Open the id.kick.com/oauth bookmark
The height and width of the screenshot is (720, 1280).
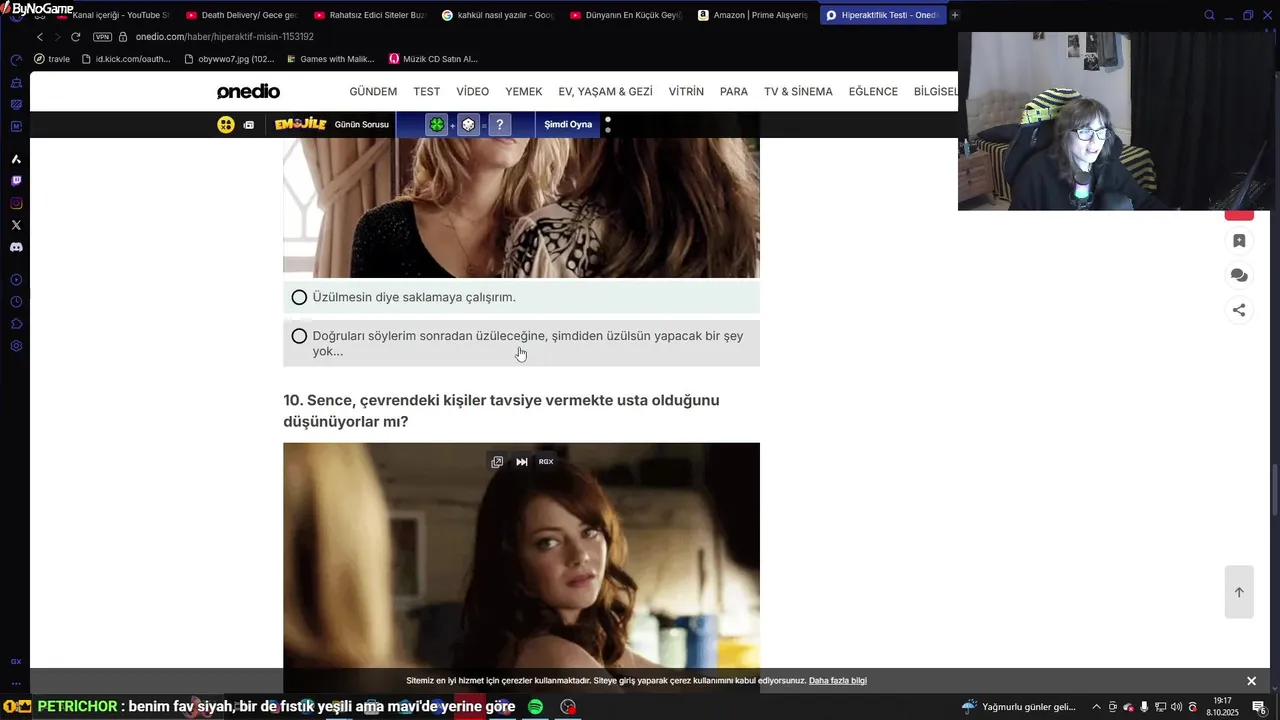(x=126, y=59)
